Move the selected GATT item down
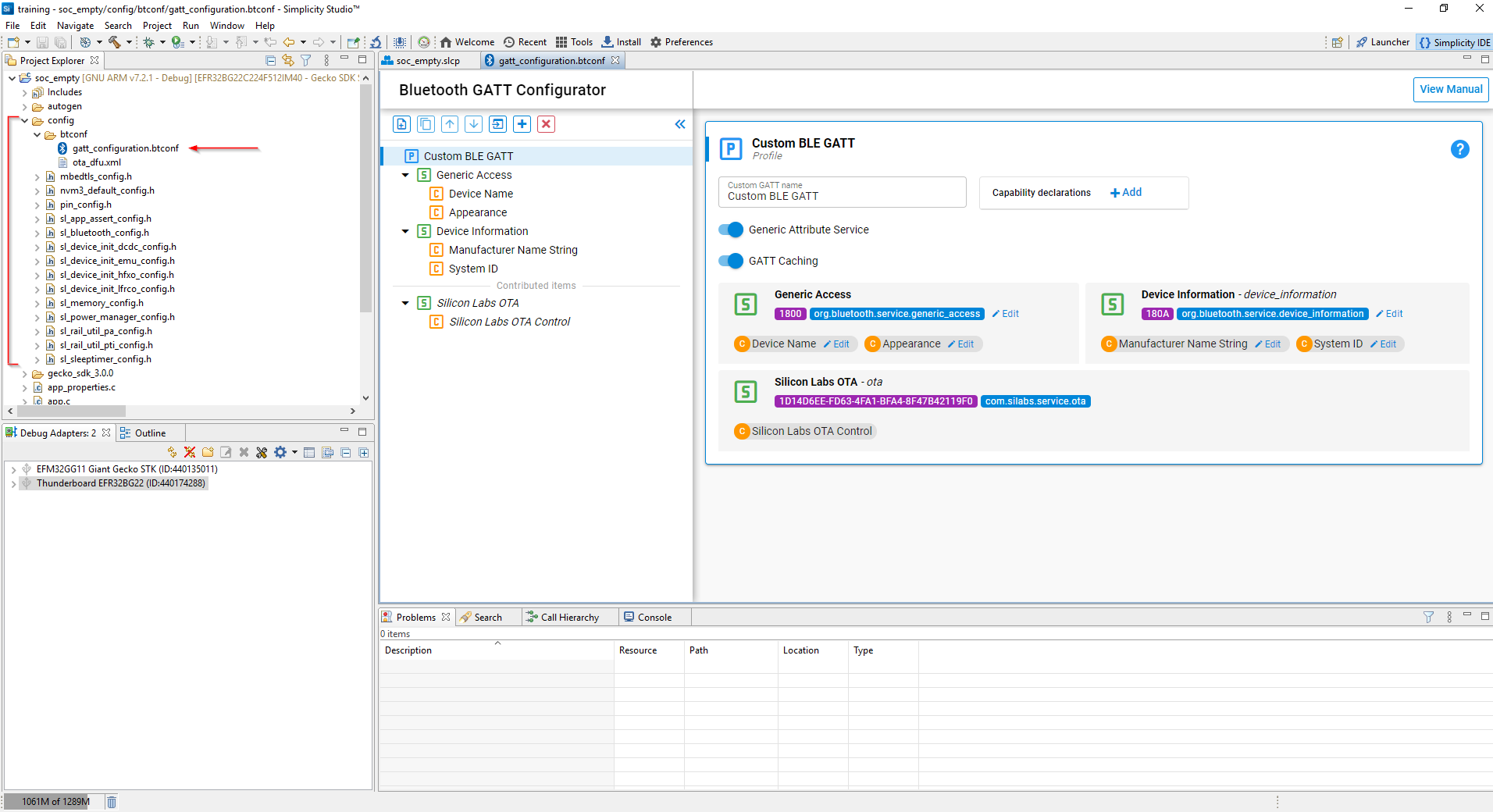1493x812 pixels. [474, 124]
